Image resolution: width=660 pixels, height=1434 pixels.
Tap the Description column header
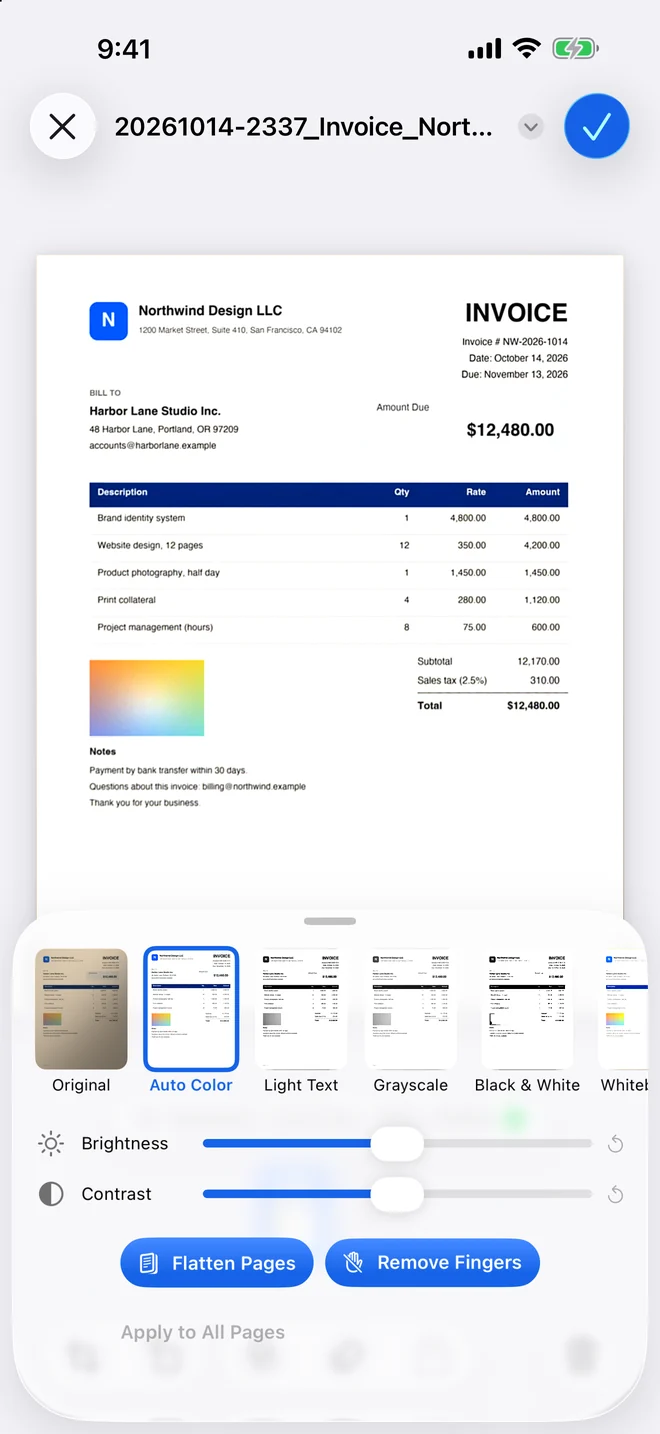click(122, 492)
